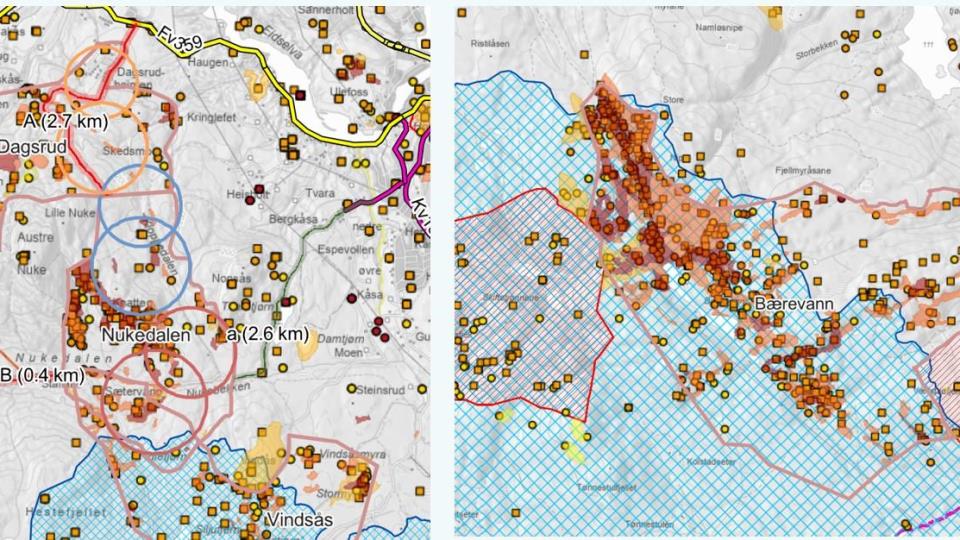
Task: Click the Steinsrud marker icon
Action: point(352,389)
